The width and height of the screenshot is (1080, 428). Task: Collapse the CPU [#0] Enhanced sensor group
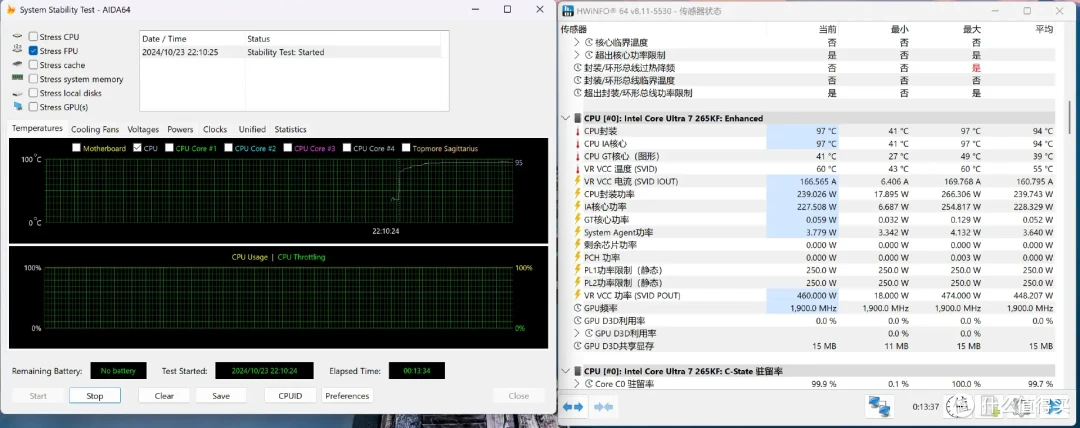tap(566, 119)
